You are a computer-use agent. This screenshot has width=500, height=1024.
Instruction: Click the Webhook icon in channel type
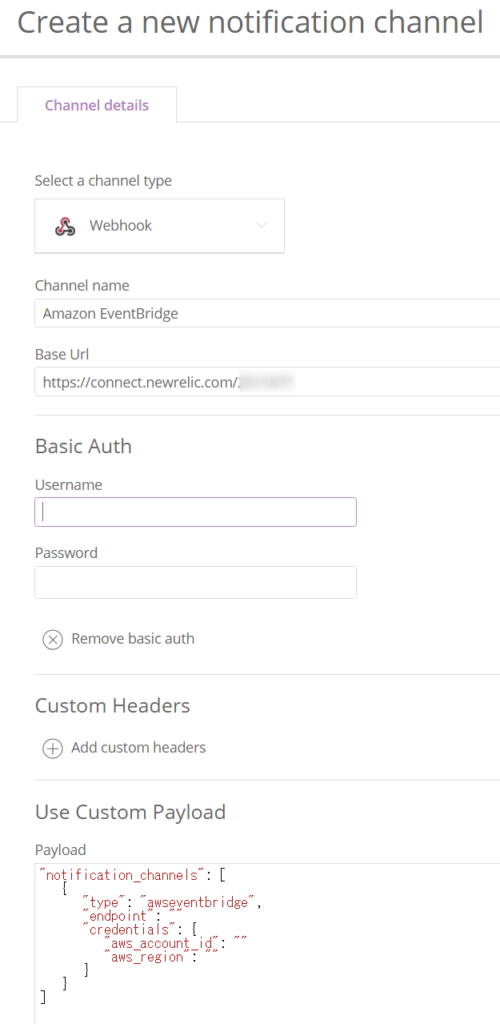coord(65,226)
